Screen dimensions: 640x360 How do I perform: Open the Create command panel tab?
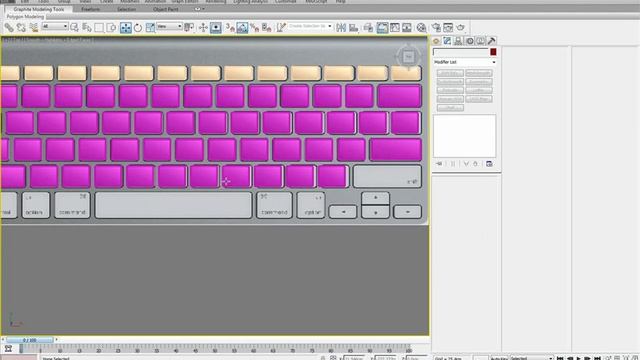coord(436,41)
